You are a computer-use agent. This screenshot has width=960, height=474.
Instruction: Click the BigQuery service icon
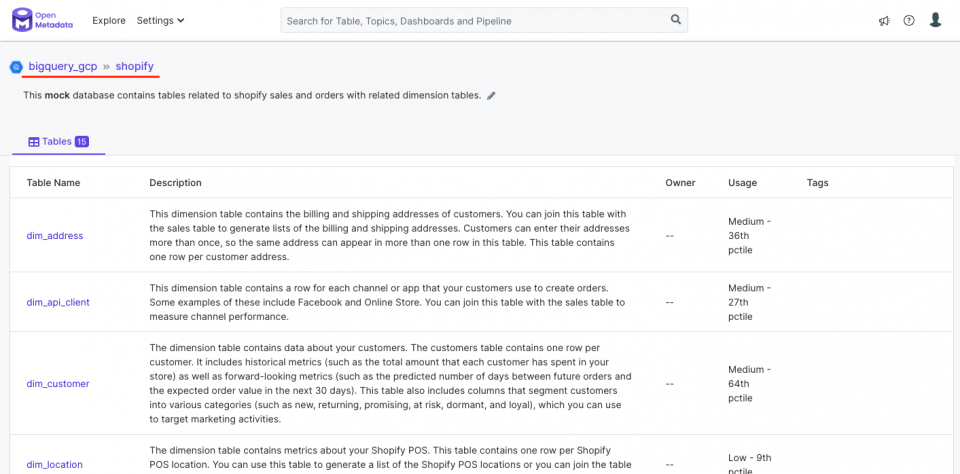pos(16,67)
